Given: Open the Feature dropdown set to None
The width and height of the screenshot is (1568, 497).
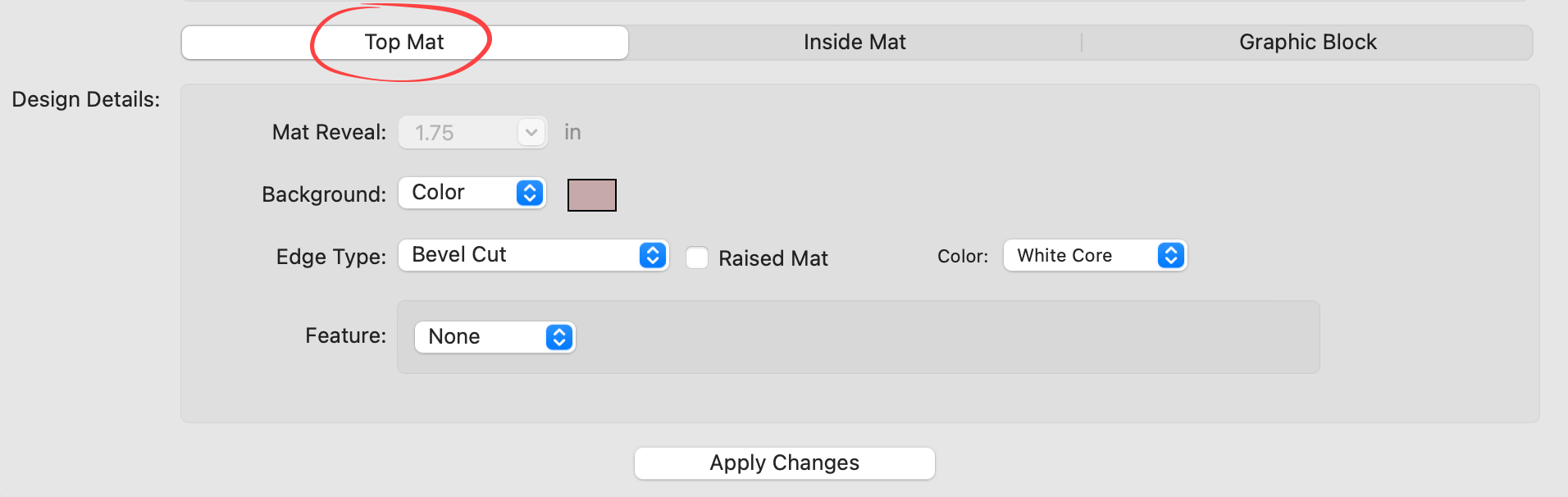Looking at the screenshot, I should (480, 337).
